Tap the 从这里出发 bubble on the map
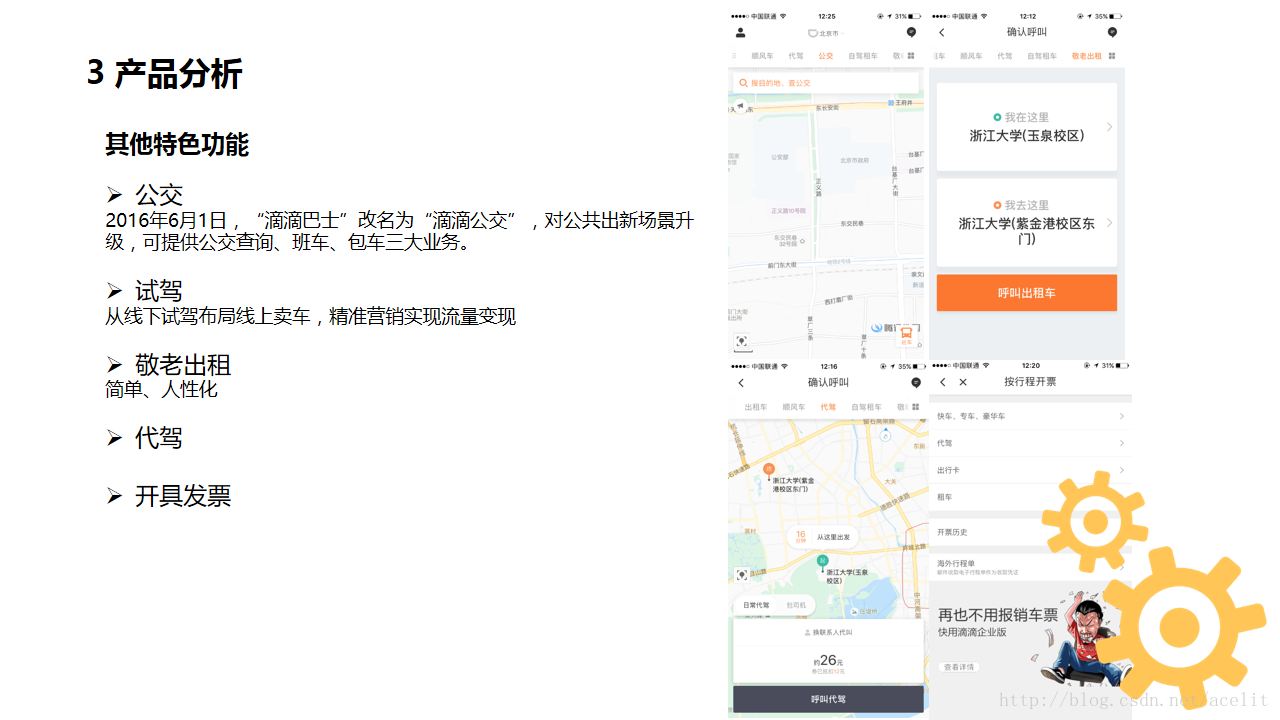Image resolution: width=1280 pixels, height=720 pixels. (823, 537)
